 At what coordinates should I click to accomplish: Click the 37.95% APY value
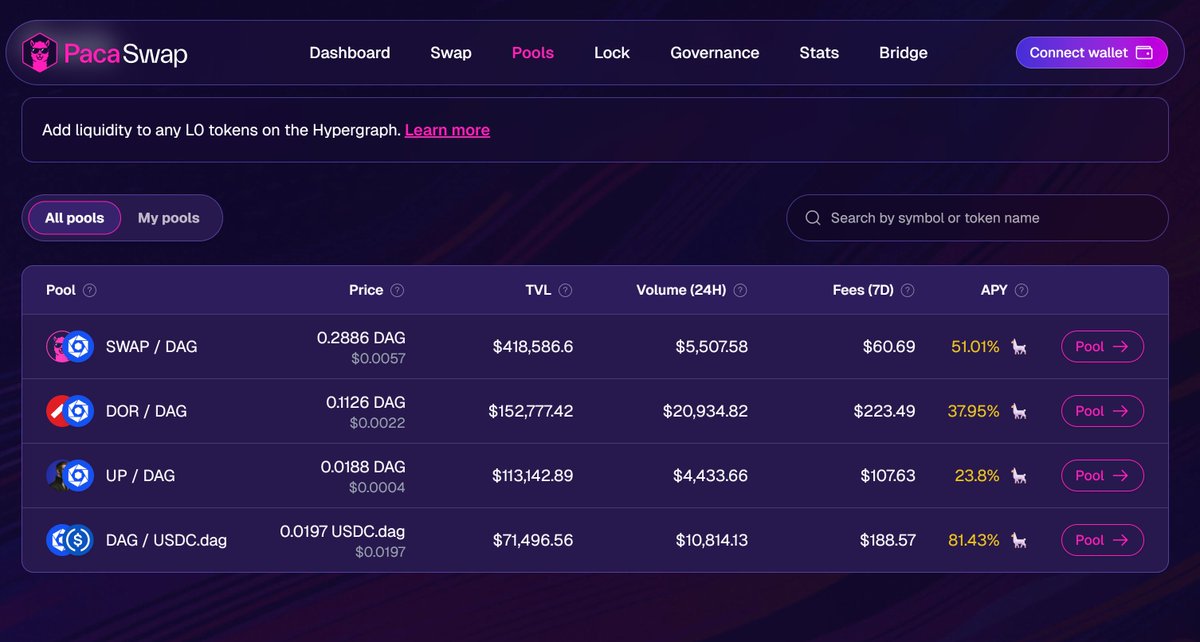pos(973,411)
